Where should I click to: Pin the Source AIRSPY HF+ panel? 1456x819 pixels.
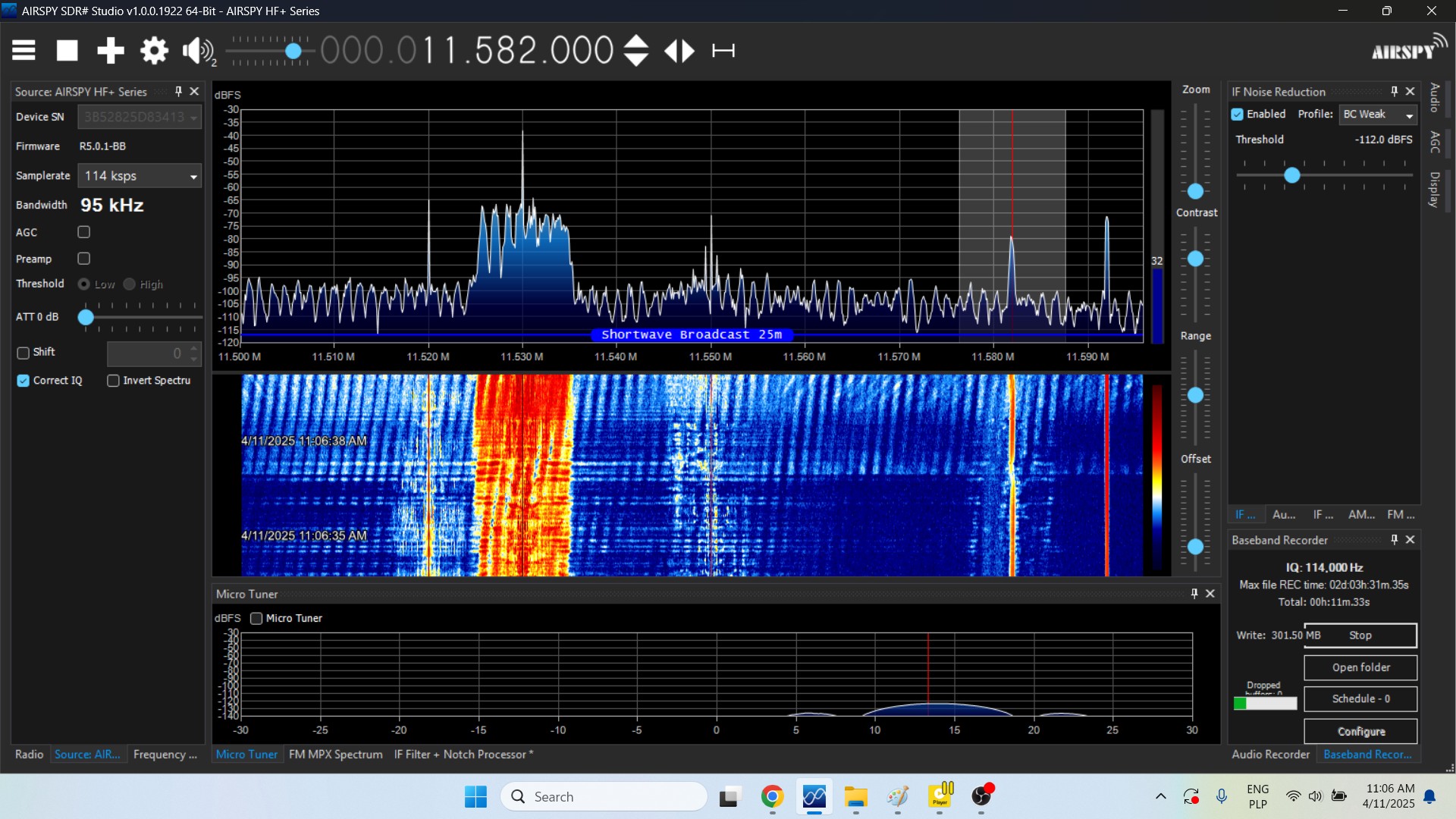pos(179,91)
